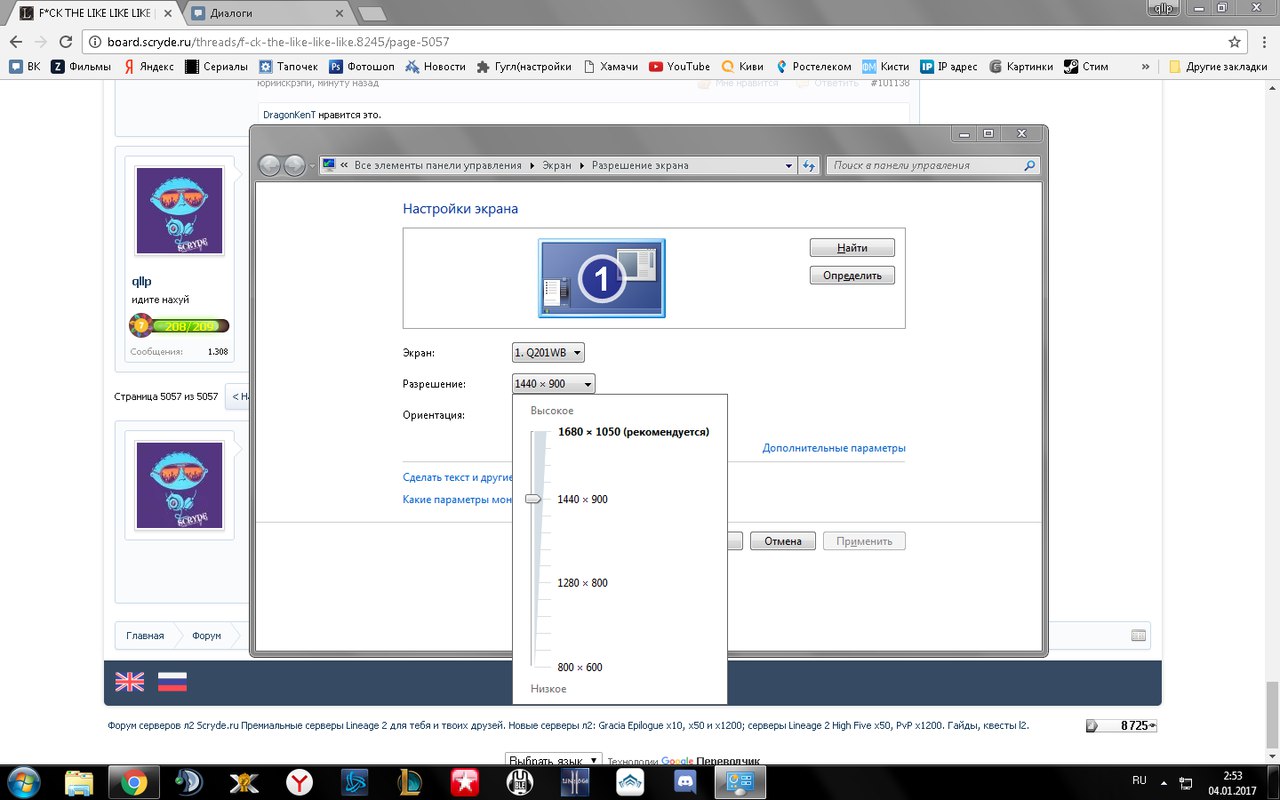Screen dimensions: 1280x800
Task: Open Discord from the taskbar
Action: tap(685, 782)
